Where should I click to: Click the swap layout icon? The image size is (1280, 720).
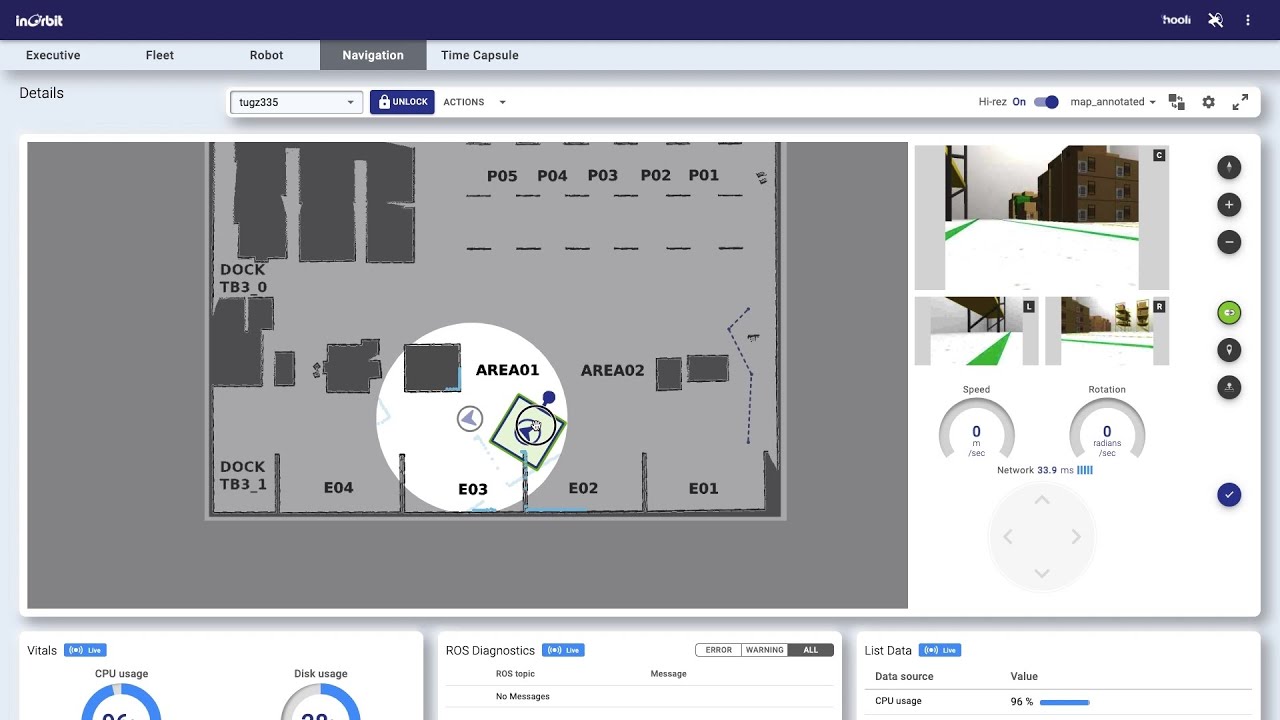[1177, 102]
